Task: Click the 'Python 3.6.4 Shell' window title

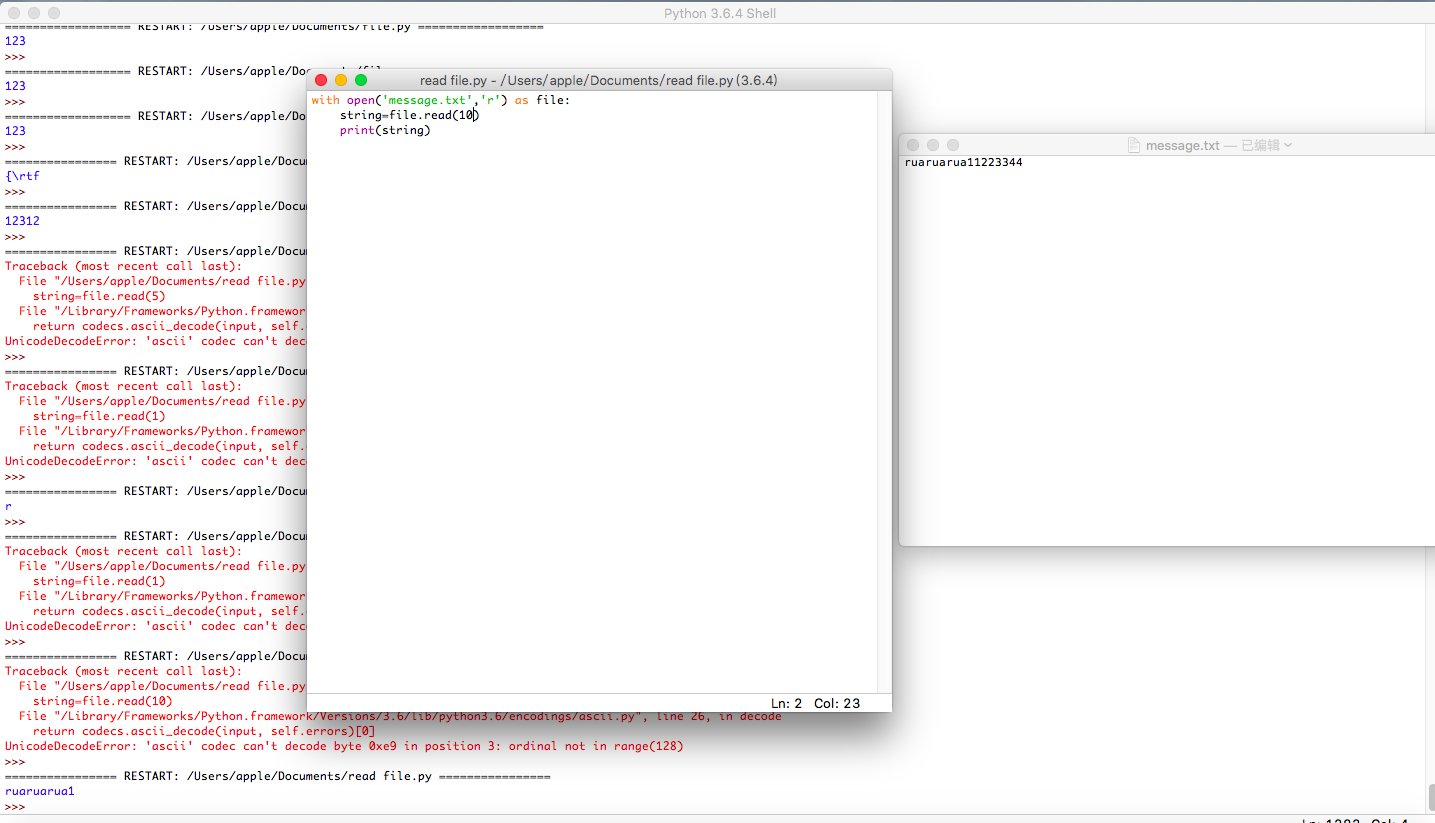Action: (x=720, y=13)
